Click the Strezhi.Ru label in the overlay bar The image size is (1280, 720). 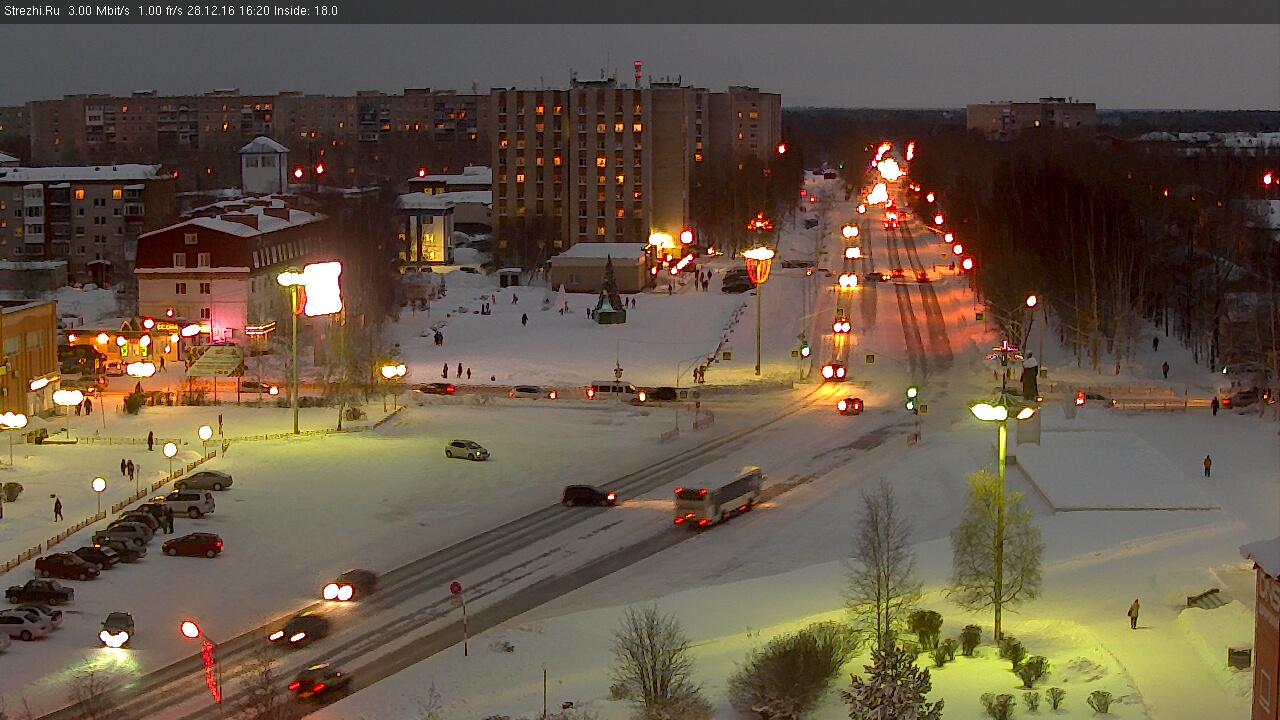click(31, 11)
